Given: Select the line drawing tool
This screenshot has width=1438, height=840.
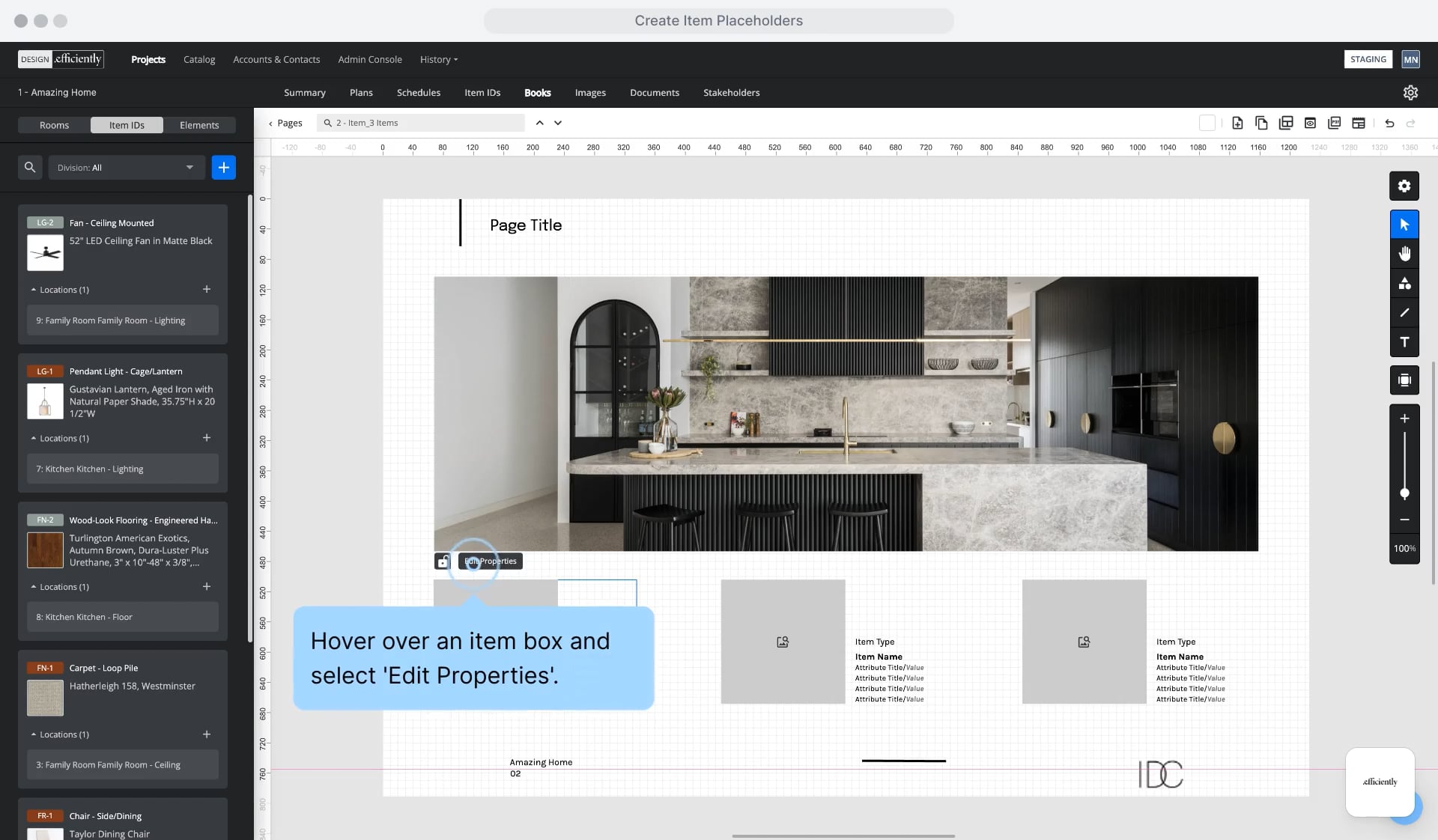Looking at the screenshot, I should pyautogui.click(x=1404, y=312).
